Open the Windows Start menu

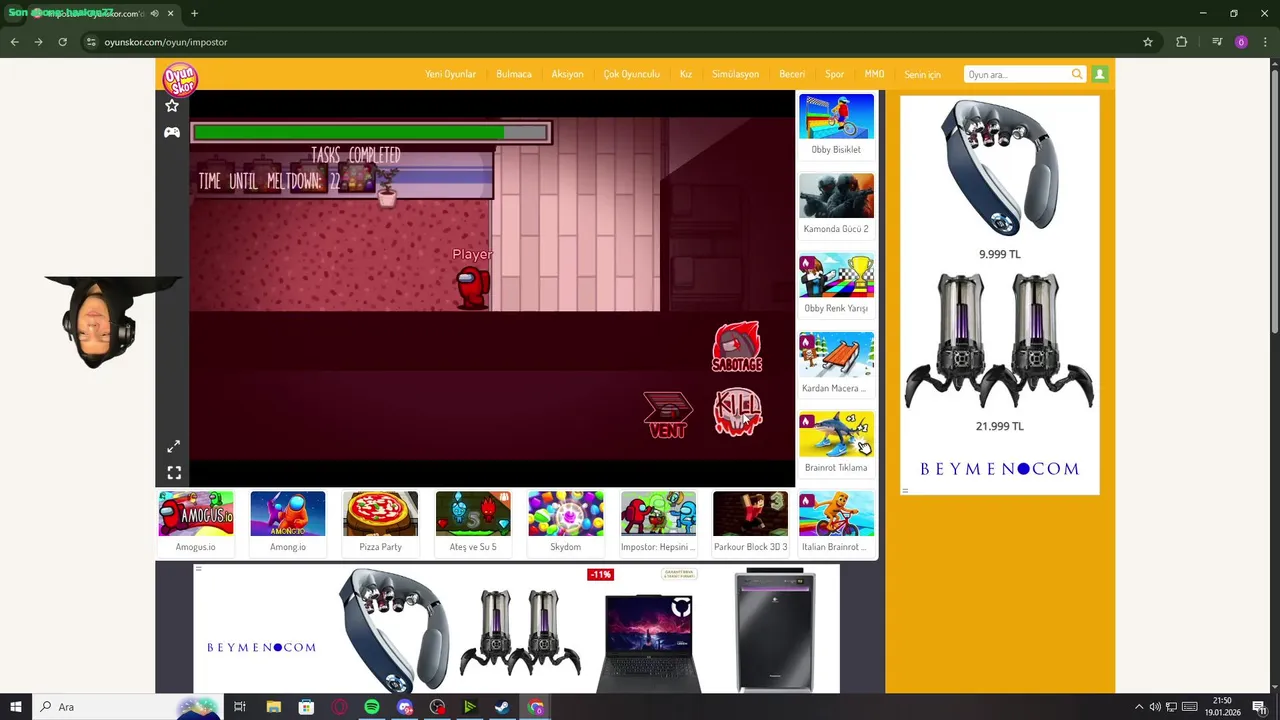pos(16,707)
